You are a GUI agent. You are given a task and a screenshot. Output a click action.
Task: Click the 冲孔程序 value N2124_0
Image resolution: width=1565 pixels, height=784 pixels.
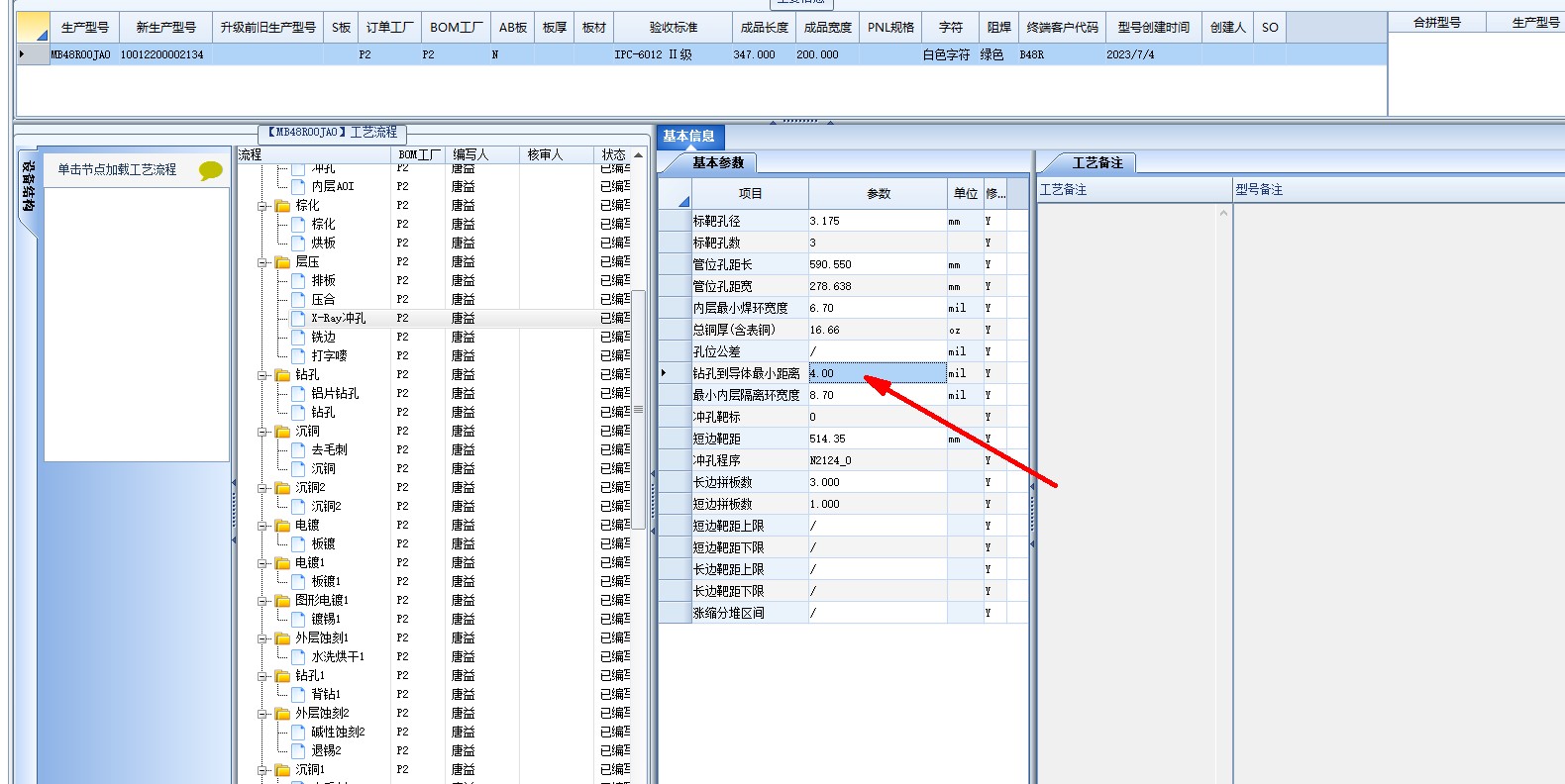click(x=878, y=460)
